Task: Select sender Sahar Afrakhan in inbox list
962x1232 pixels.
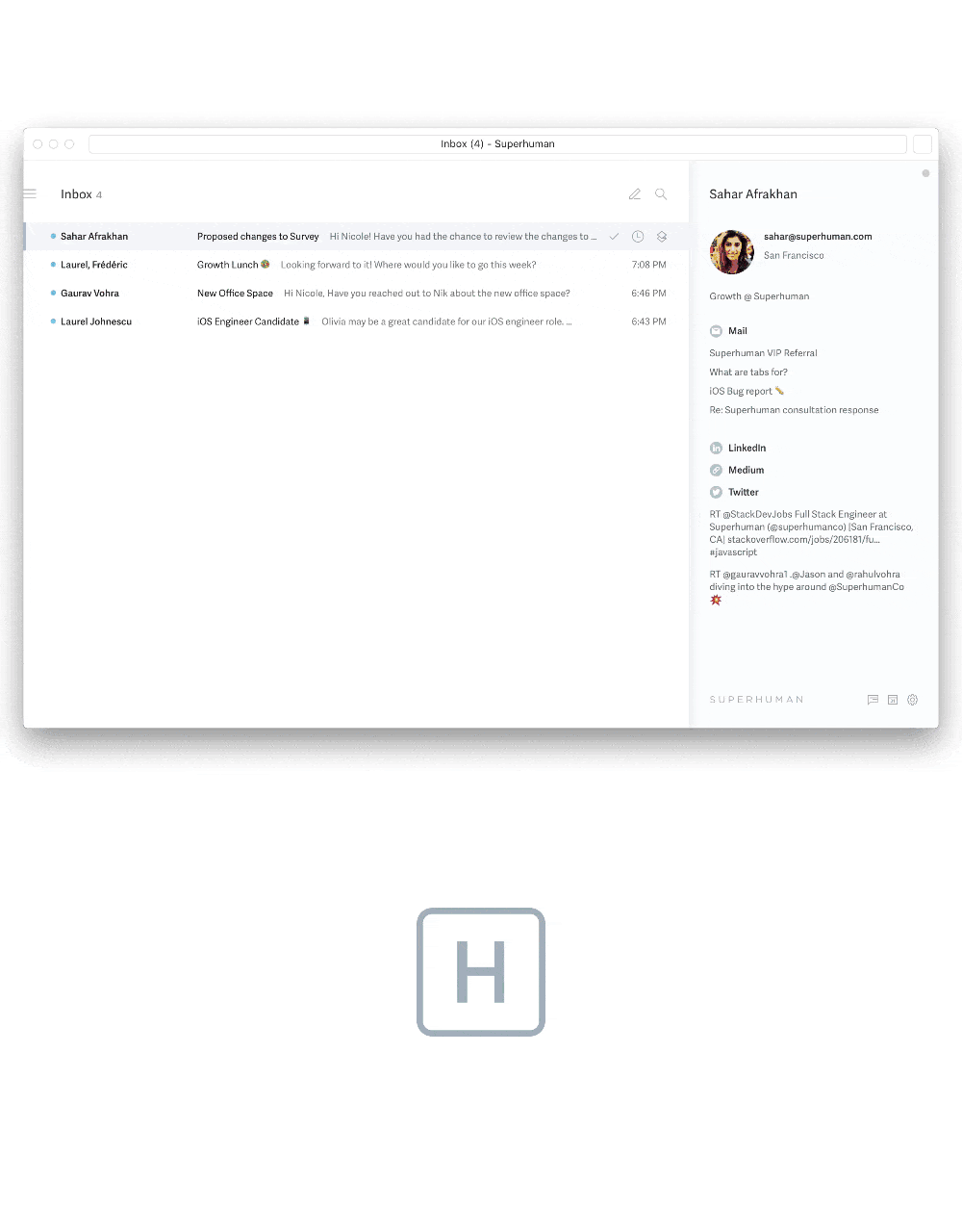Action: pos(94,237)
